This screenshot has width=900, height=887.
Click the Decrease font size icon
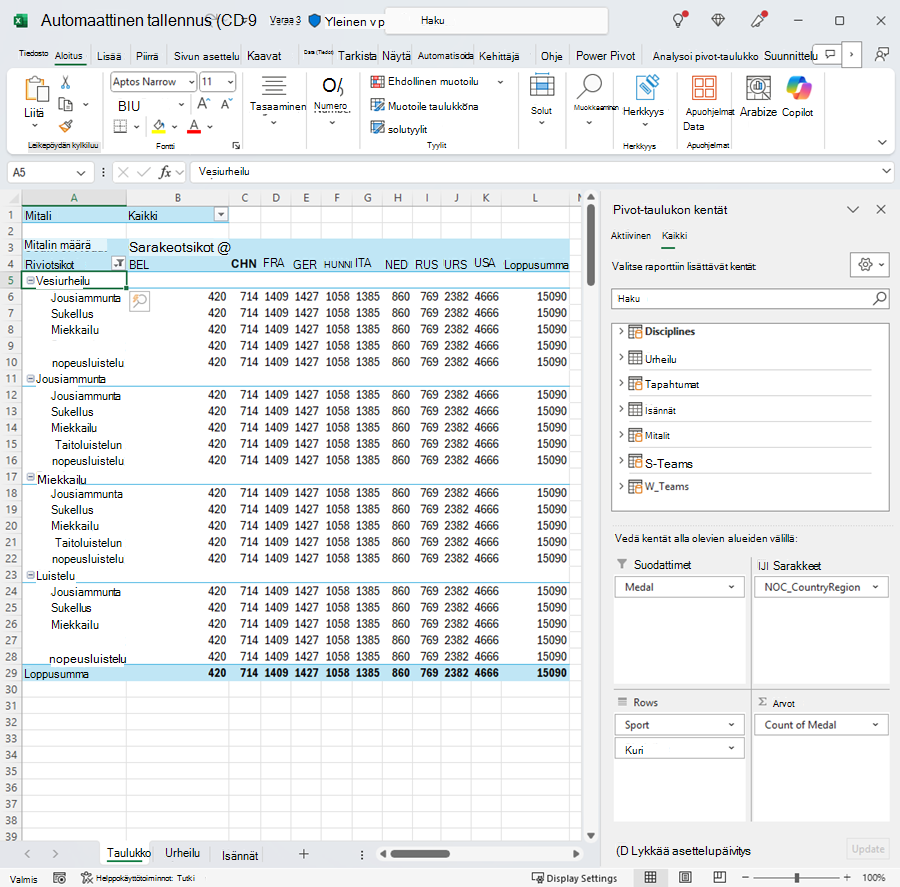click(226, 104)
